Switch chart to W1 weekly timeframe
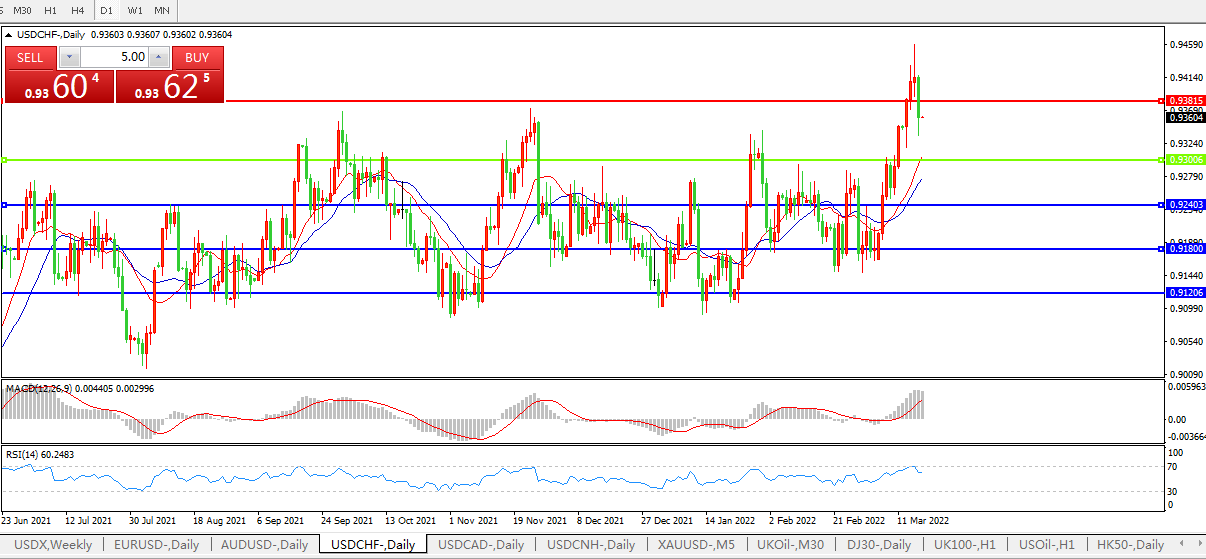Viewport: 1206px width, 559px height. point(135,10)
